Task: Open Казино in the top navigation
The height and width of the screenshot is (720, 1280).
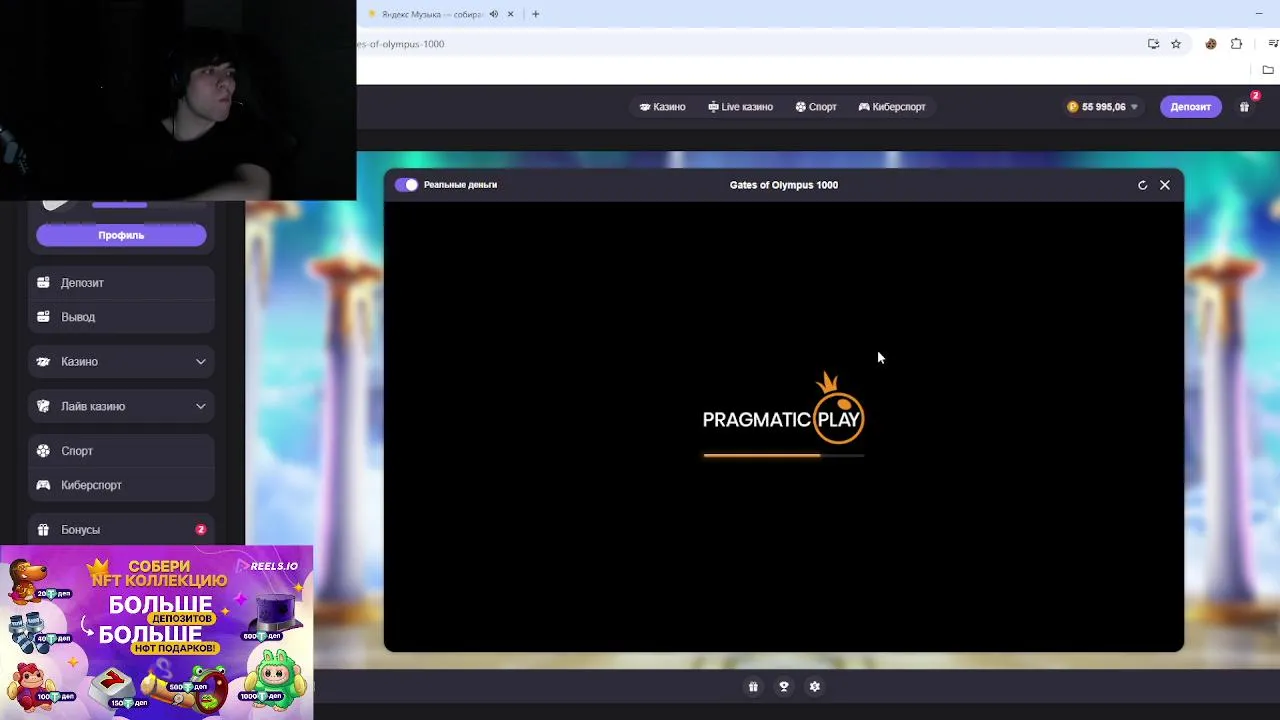Action: [x=662, y=107]
